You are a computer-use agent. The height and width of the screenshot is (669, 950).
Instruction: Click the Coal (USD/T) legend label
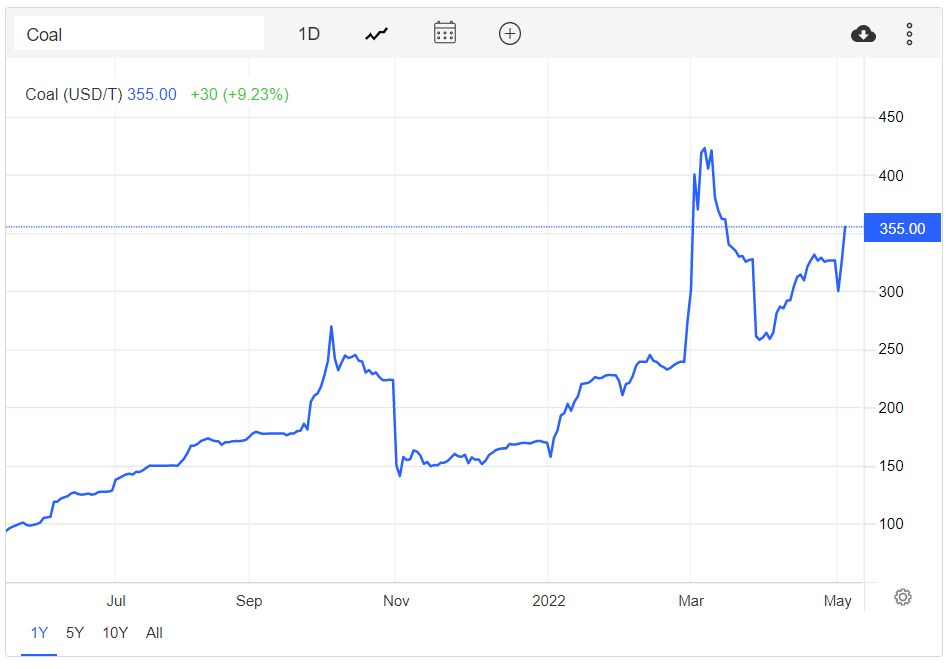73,95
